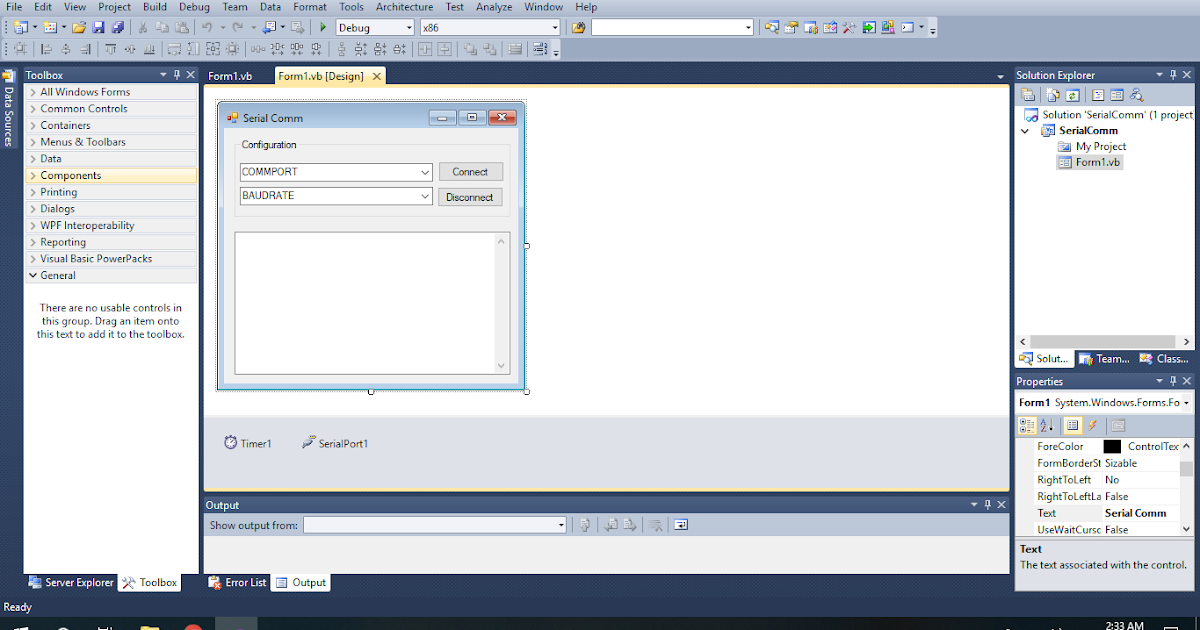Open the Debug menu

(194, 7)
